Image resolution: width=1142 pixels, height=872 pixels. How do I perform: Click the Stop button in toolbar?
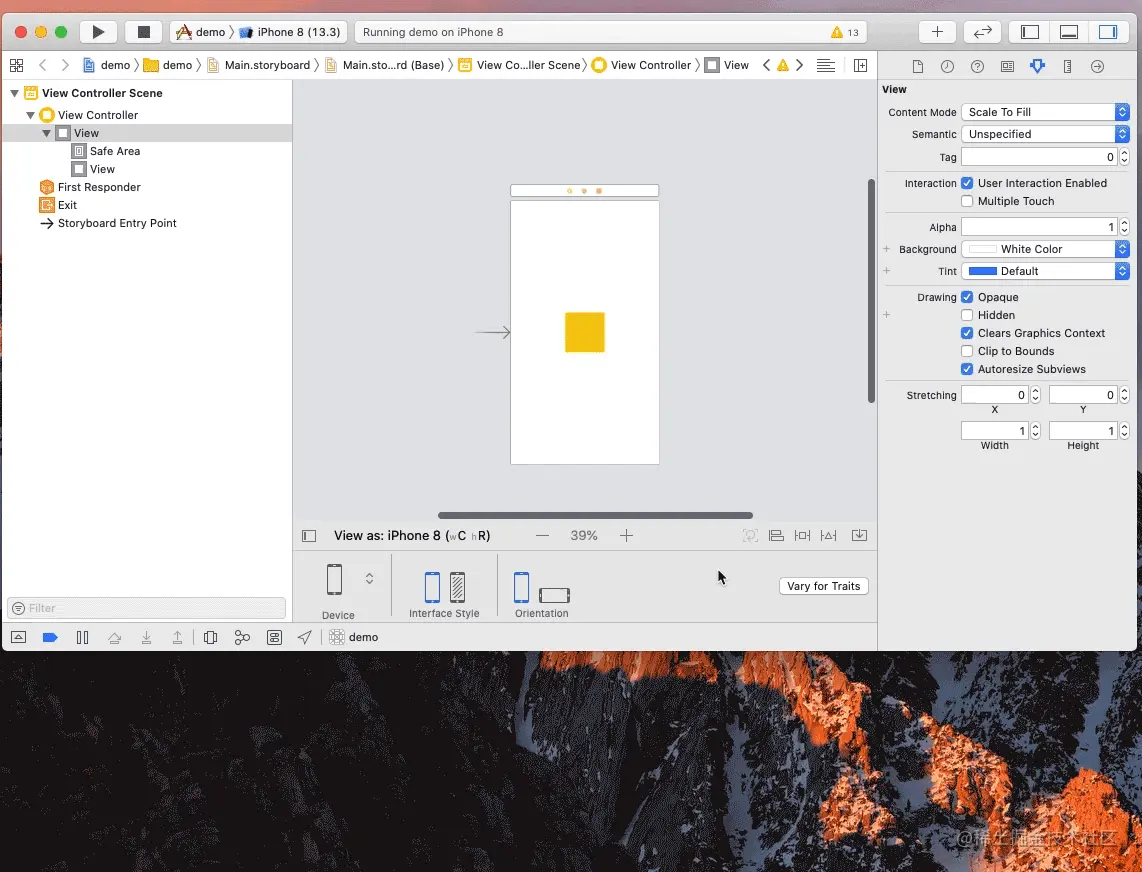click(143, 32)
